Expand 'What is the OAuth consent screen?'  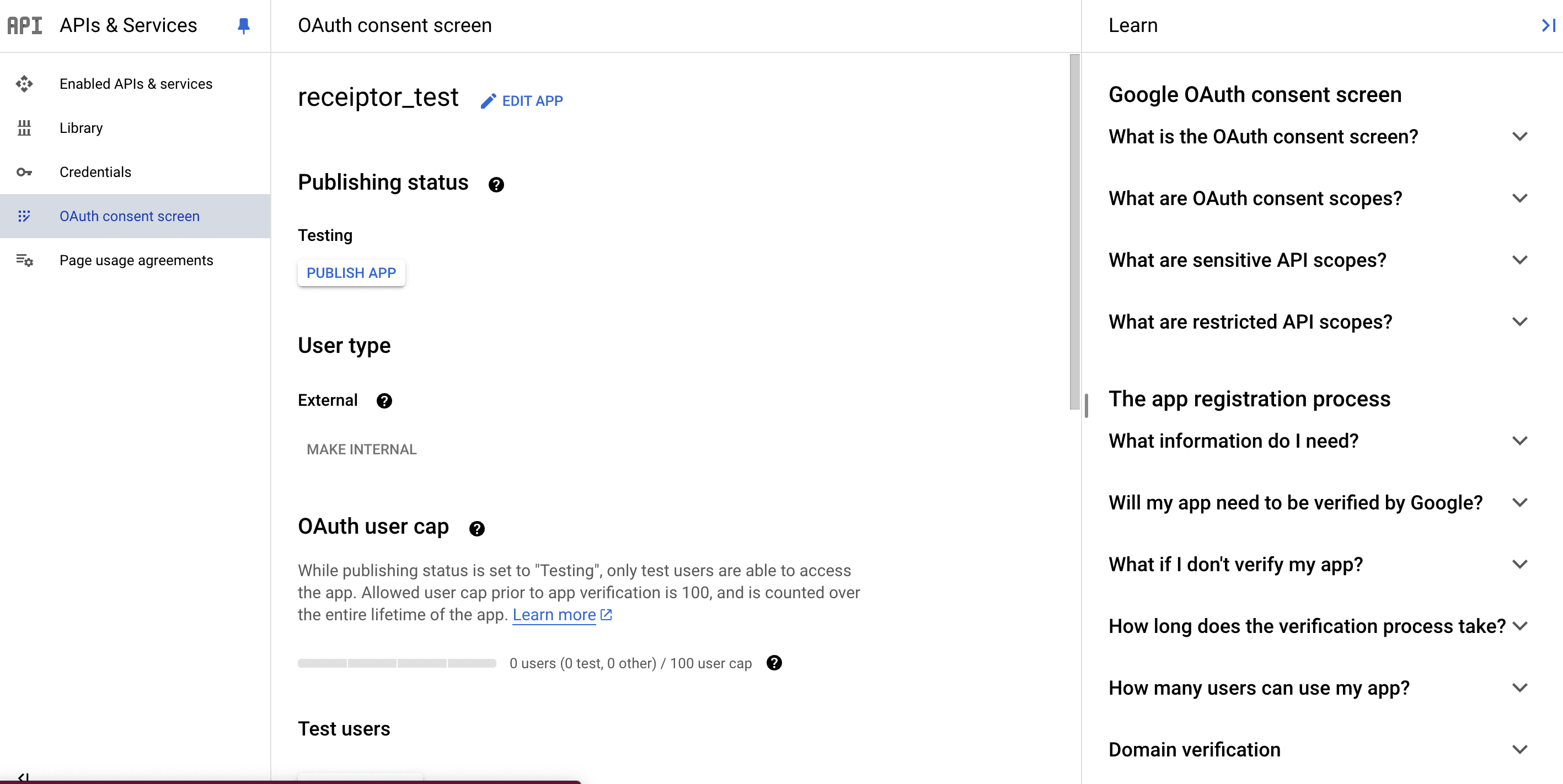(x=1318, y=137)
